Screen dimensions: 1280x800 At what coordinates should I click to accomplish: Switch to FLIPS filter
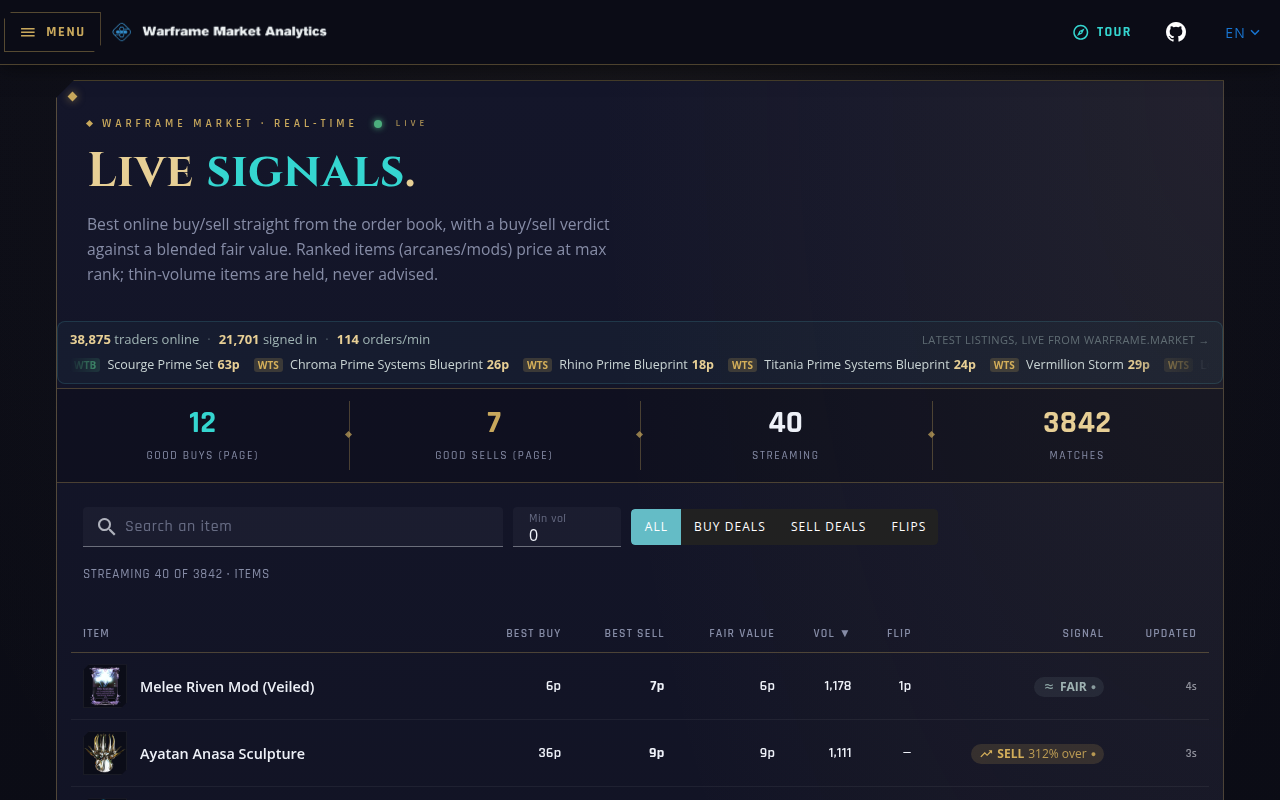tap(909, 527)
